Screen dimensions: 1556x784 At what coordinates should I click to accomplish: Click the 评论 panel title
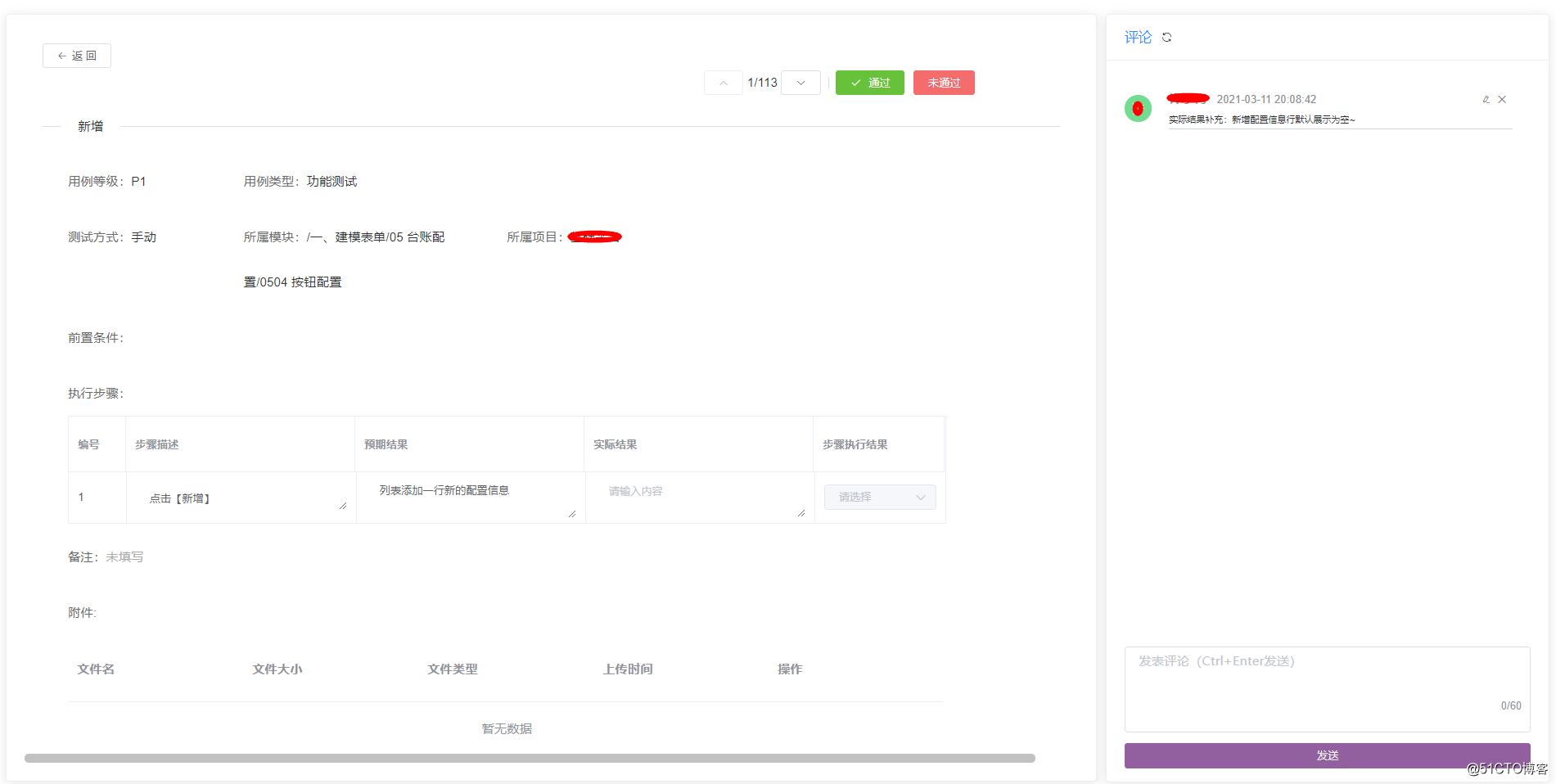(1138, 38)
